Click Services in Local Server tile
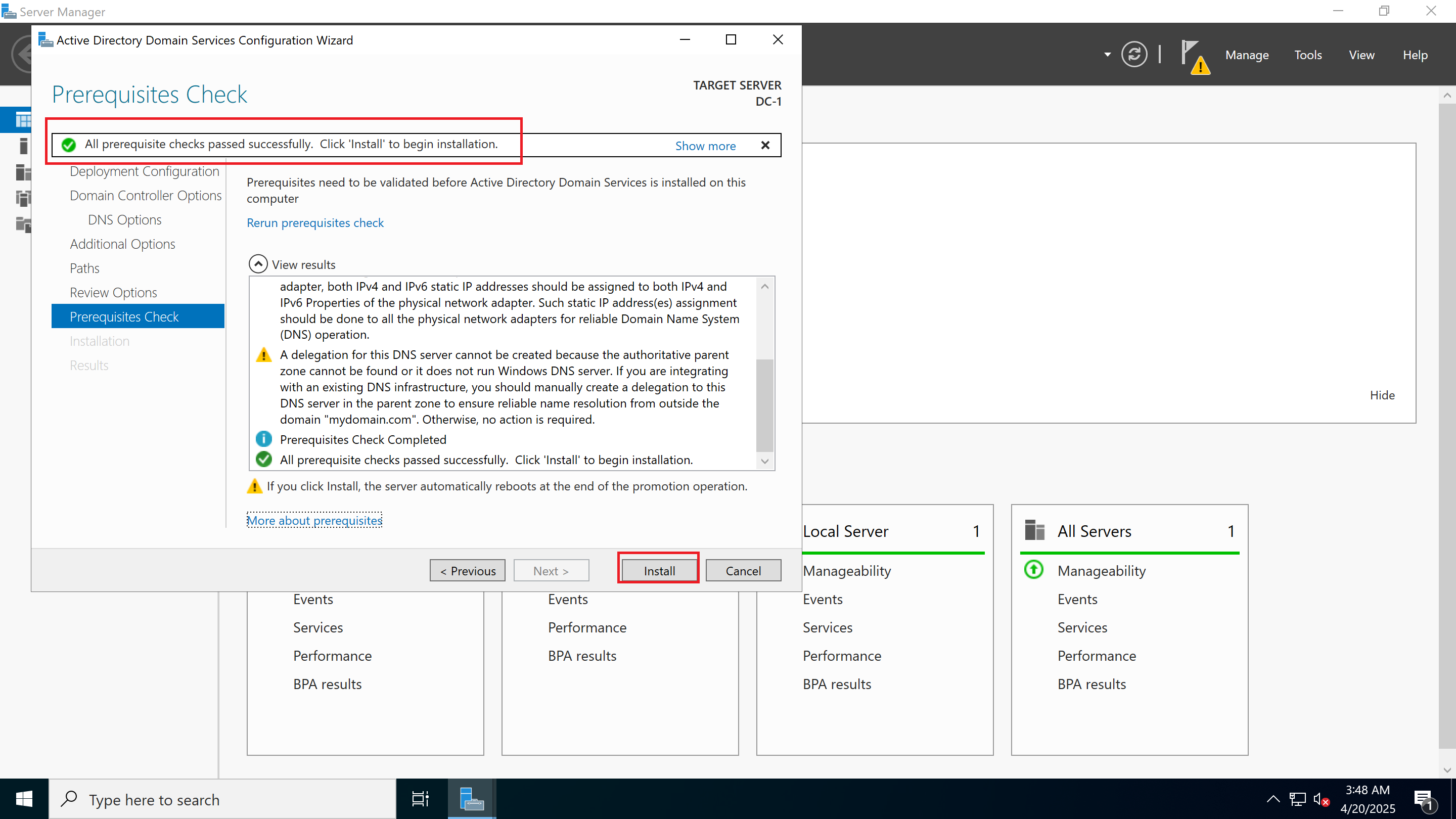 (x=828, y=627)
